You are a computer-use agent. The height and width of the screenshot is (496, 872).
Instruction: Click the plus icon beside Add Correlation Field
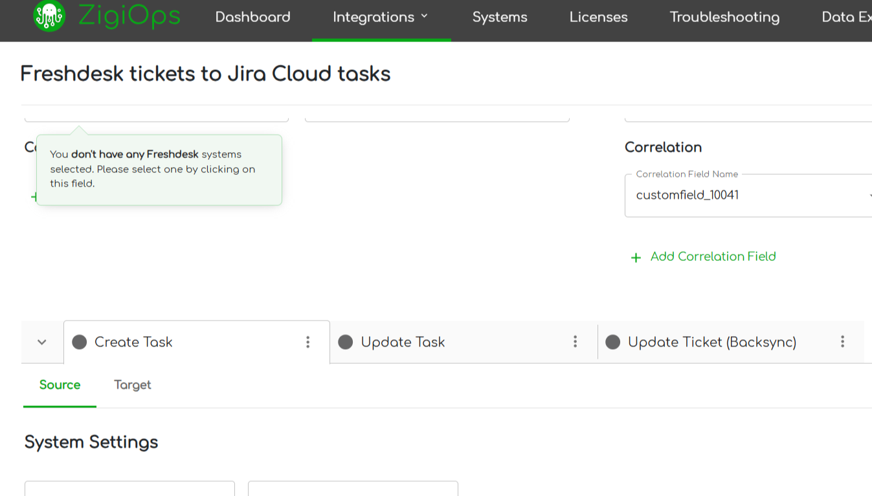pos(635,257)
